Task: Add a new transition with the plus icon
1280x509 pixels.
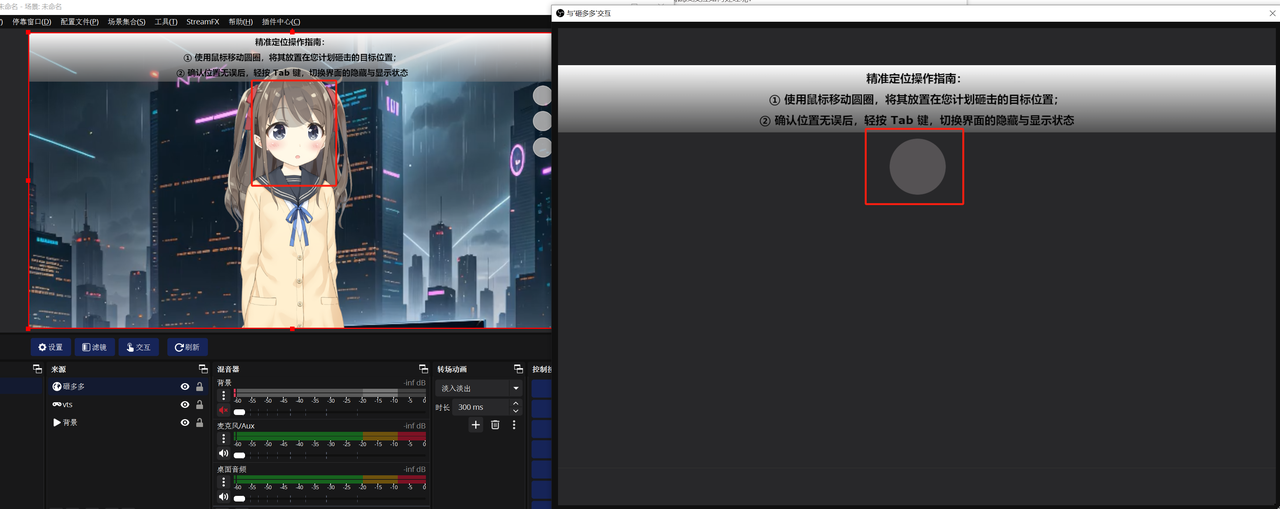Action: 476,425
